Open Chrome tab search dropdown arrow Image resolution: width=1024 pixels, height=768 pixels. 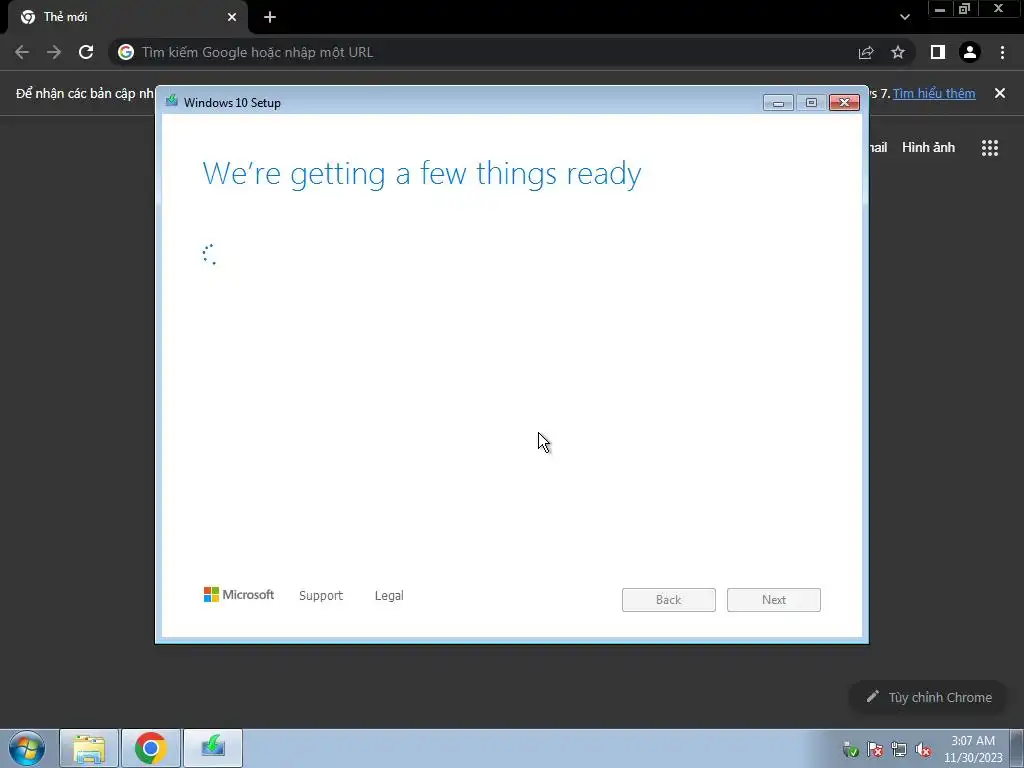(904, 17)
